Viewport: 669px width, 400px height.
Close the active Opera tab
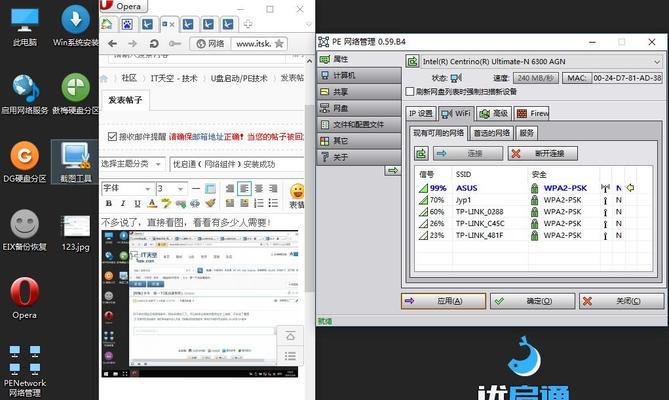(x=172, y=25)
